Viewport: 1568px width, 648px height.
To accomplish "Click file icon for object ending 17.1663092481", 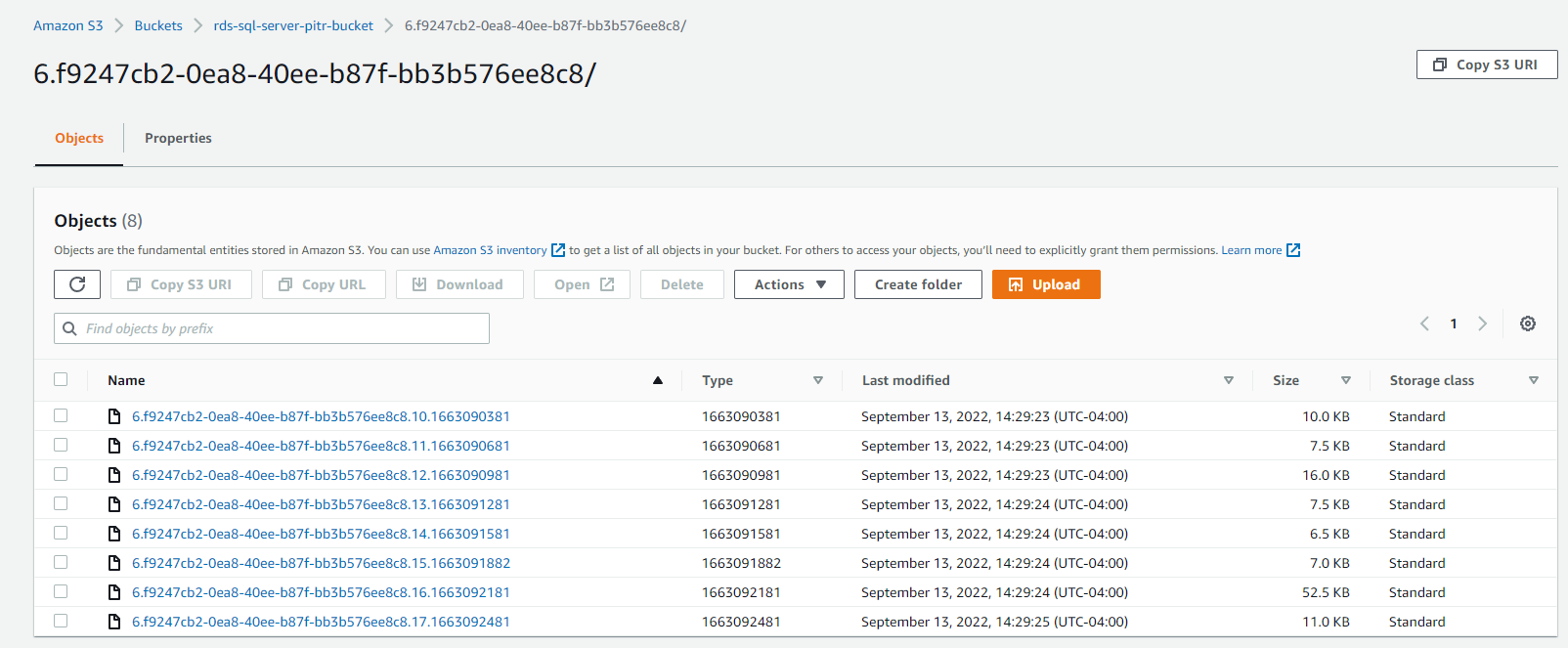I will click(x=114, y=622).
